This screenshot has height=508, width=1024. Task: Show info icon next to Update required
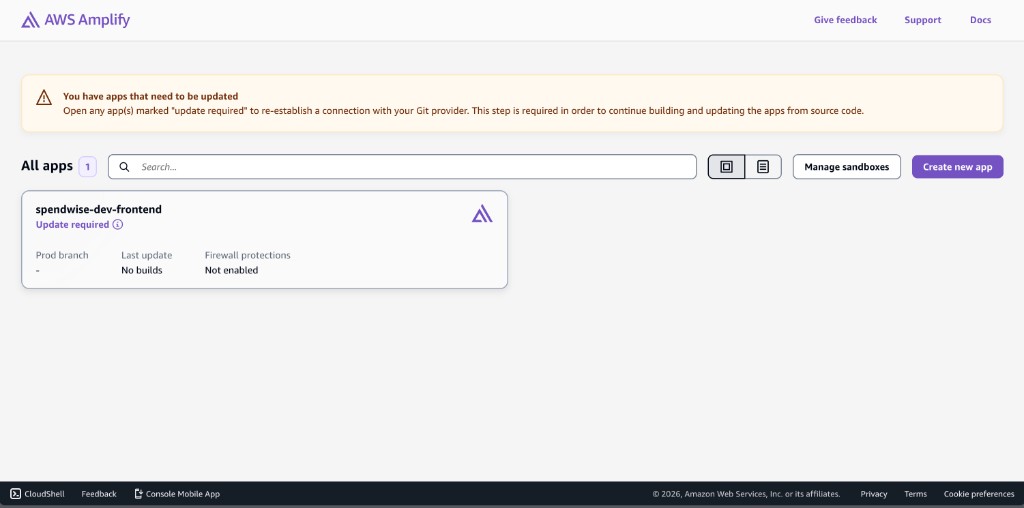coord(118,225)
